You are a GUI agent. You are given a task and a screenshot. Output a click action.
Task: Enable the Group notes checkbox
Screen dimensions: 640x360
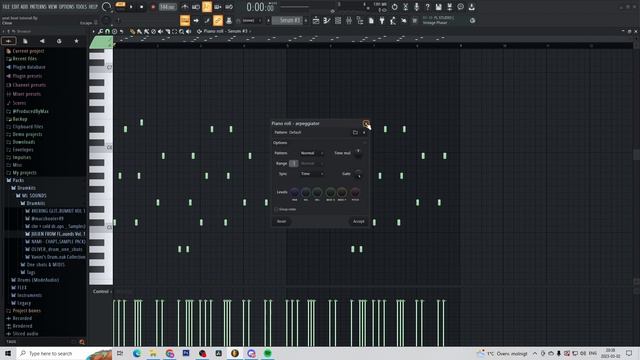(276, 209)
